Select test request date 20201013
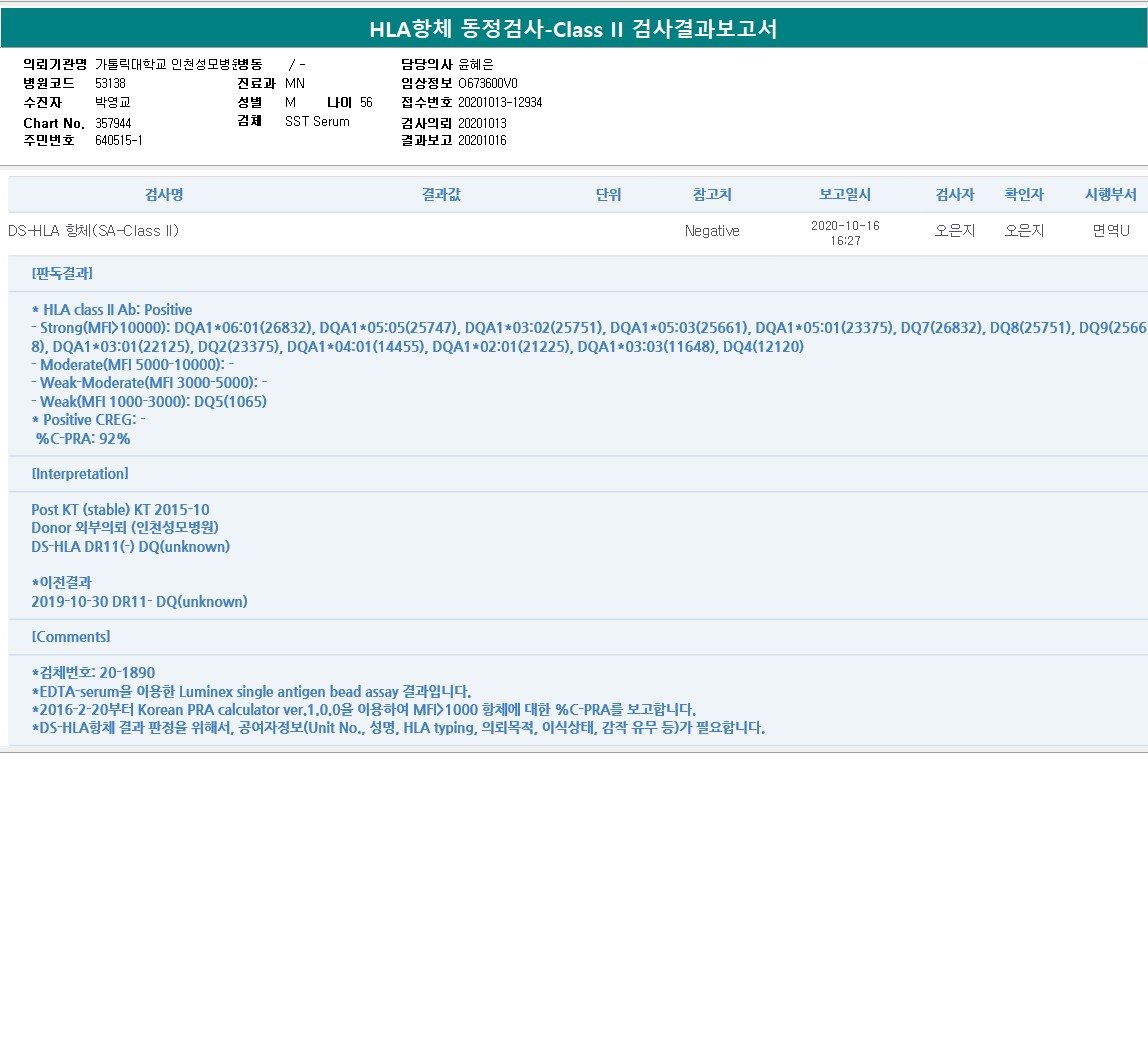Screen dimensions: 1148x1040 482,123
